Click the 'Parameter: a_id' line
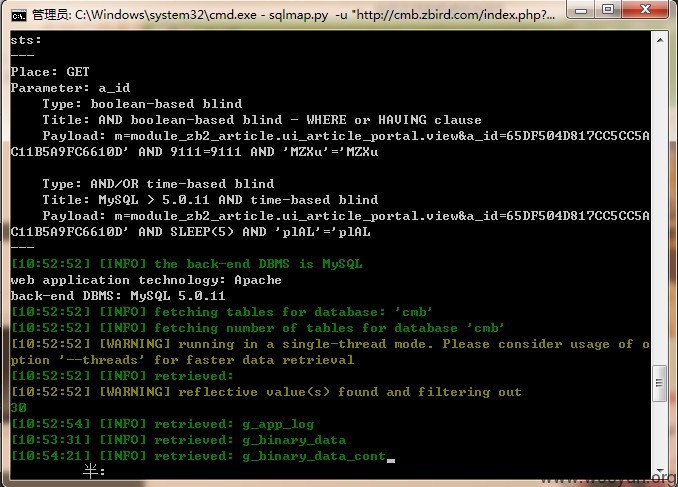The width and height of the screenshot is (678, 487). click(70, 88)
